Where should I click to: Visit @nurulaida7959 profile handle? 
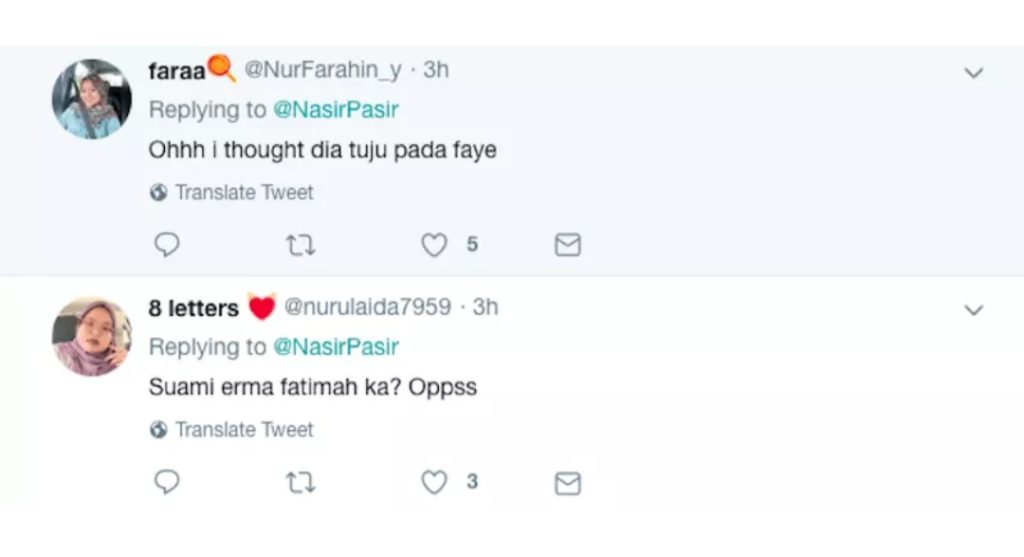pyautogui.click(x=367, y=307)
